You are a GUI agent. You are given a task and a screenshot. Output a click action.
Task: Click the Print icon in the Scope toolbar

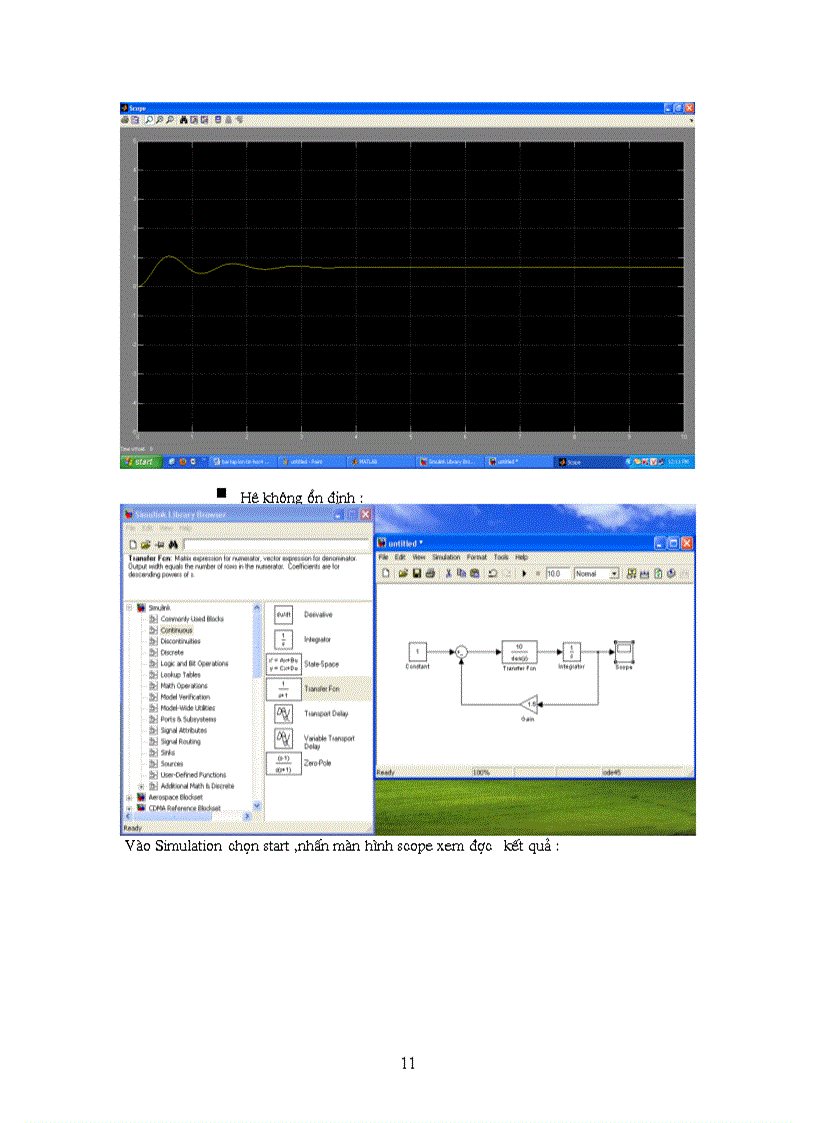125,120
